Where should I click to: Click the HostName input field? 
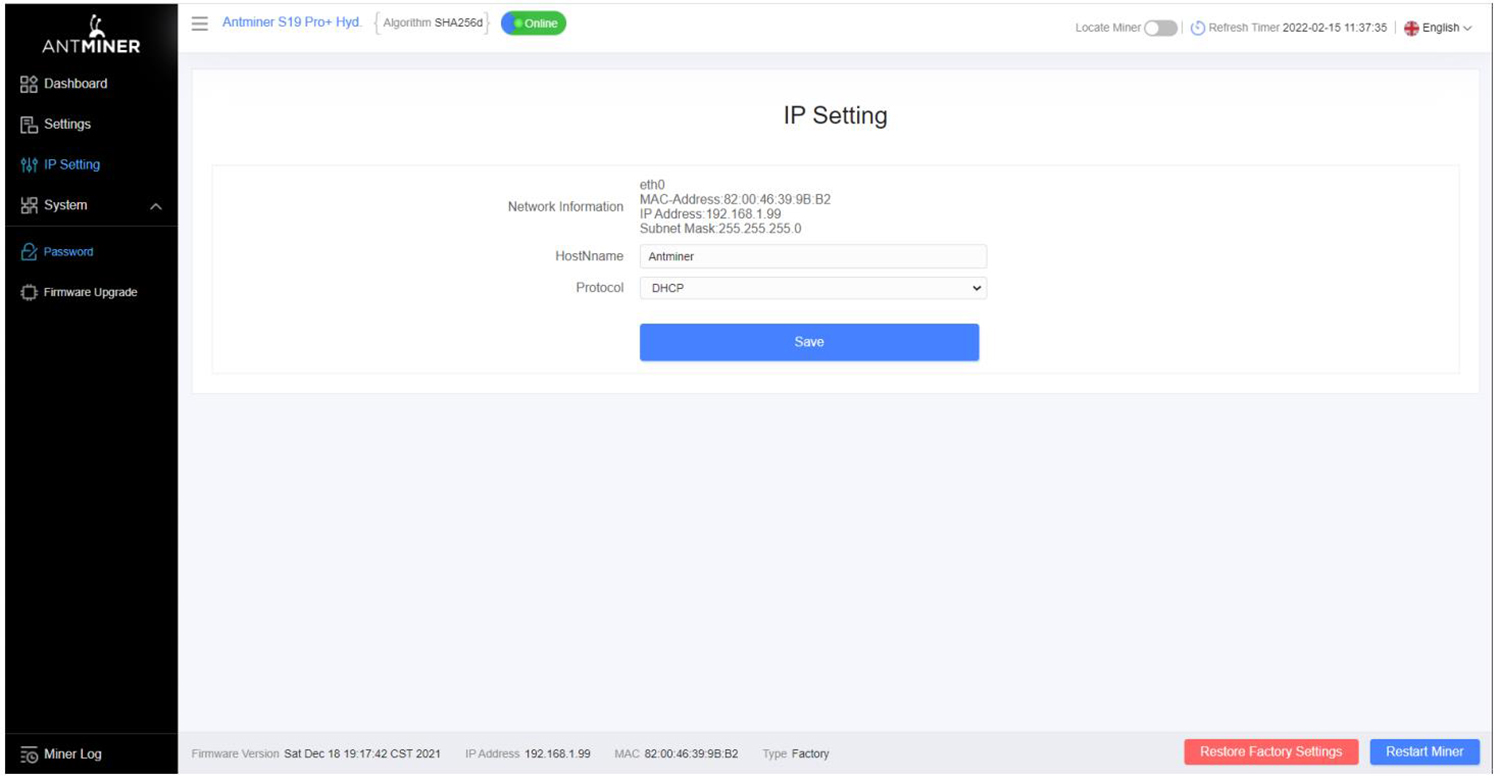click(812, 257)
